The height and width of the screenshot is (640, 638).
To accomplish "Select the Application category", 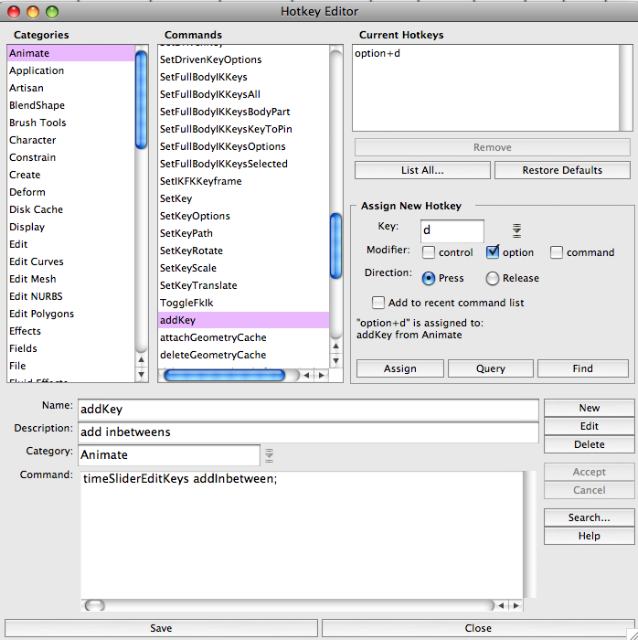I will (71, 71).
